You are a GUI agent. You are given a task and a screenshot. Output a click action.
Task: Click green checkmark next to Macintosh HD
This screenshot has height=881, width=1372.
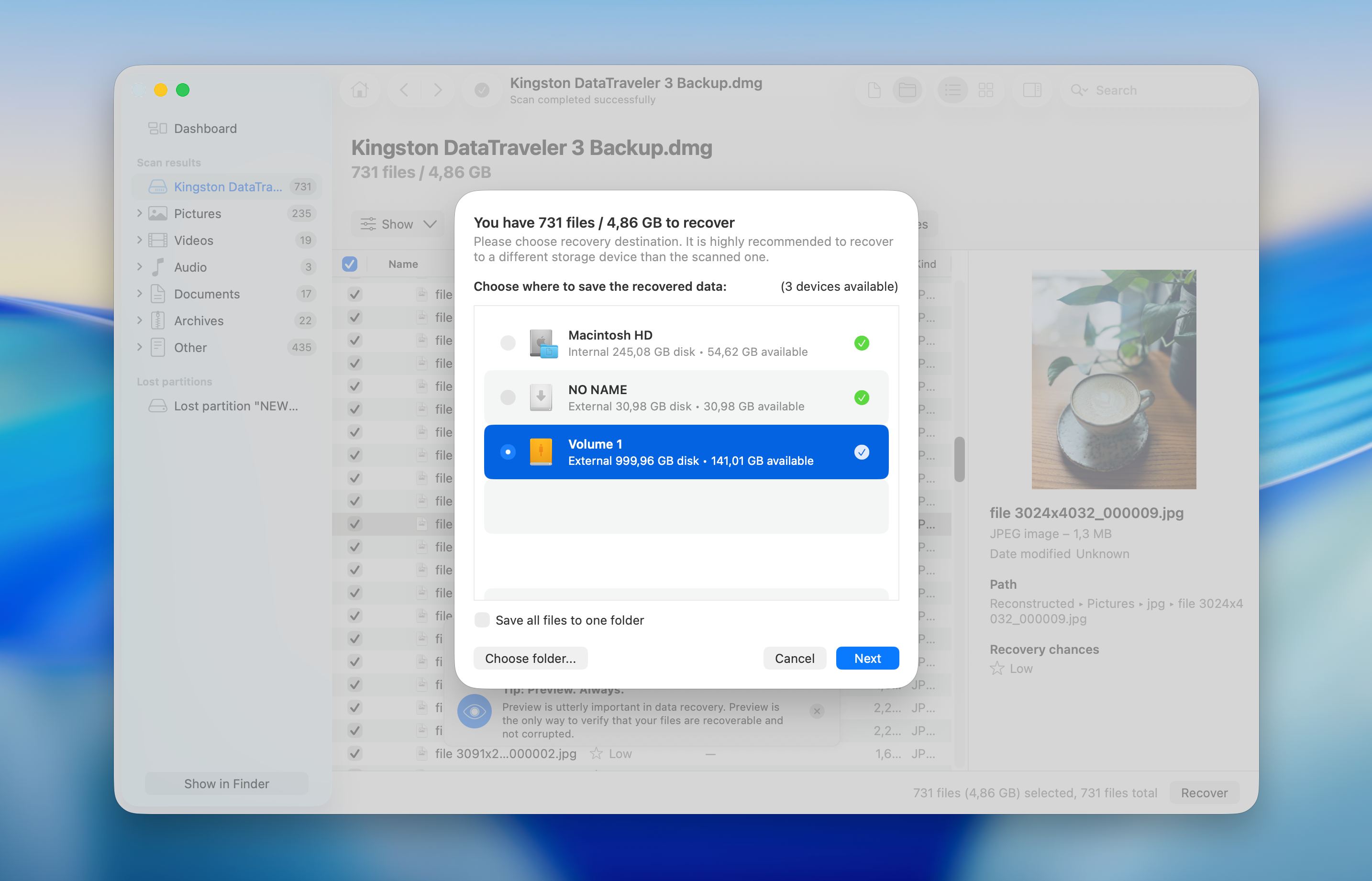(x=862, y=343)
